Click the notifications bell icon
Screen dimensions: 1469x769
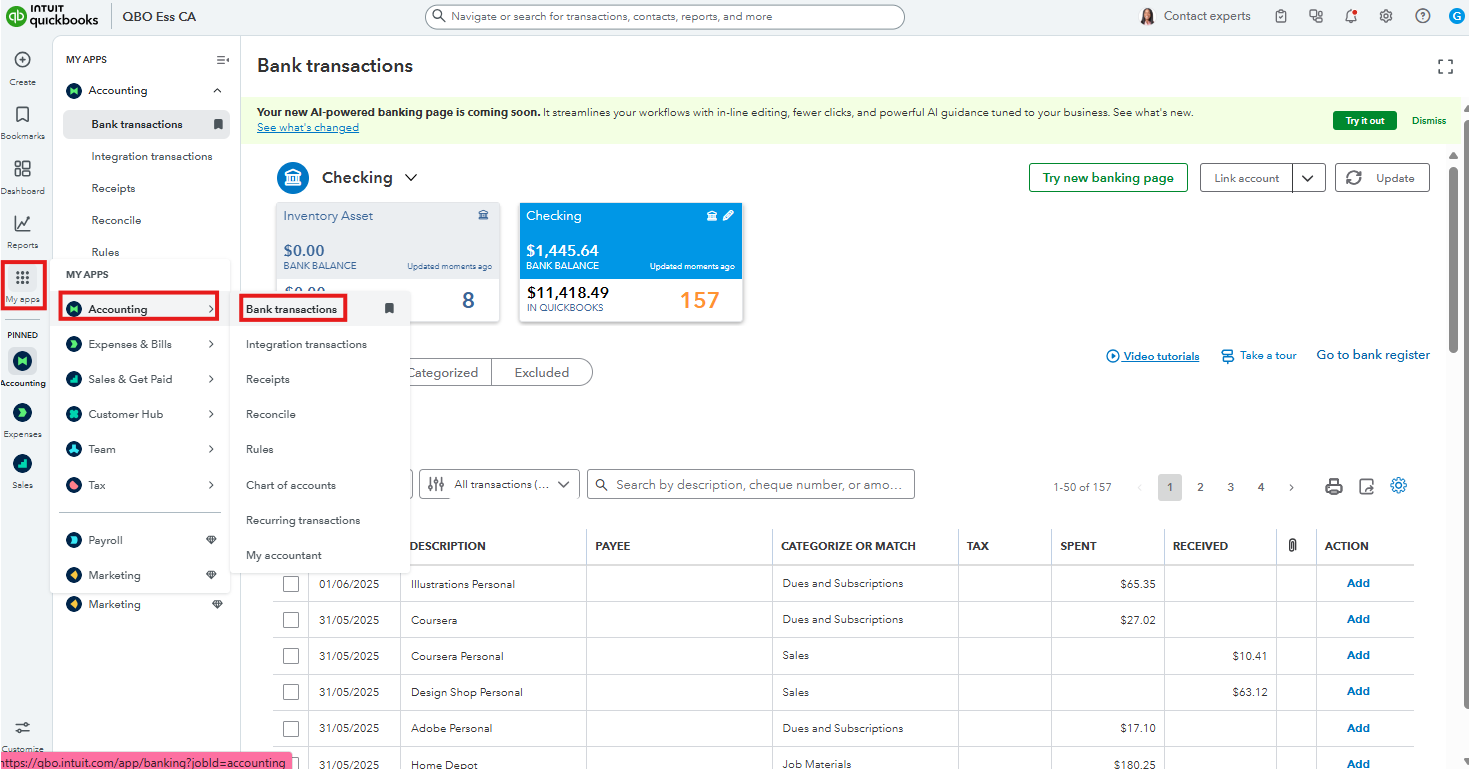pyautogui.click(x=1351, y=16)
